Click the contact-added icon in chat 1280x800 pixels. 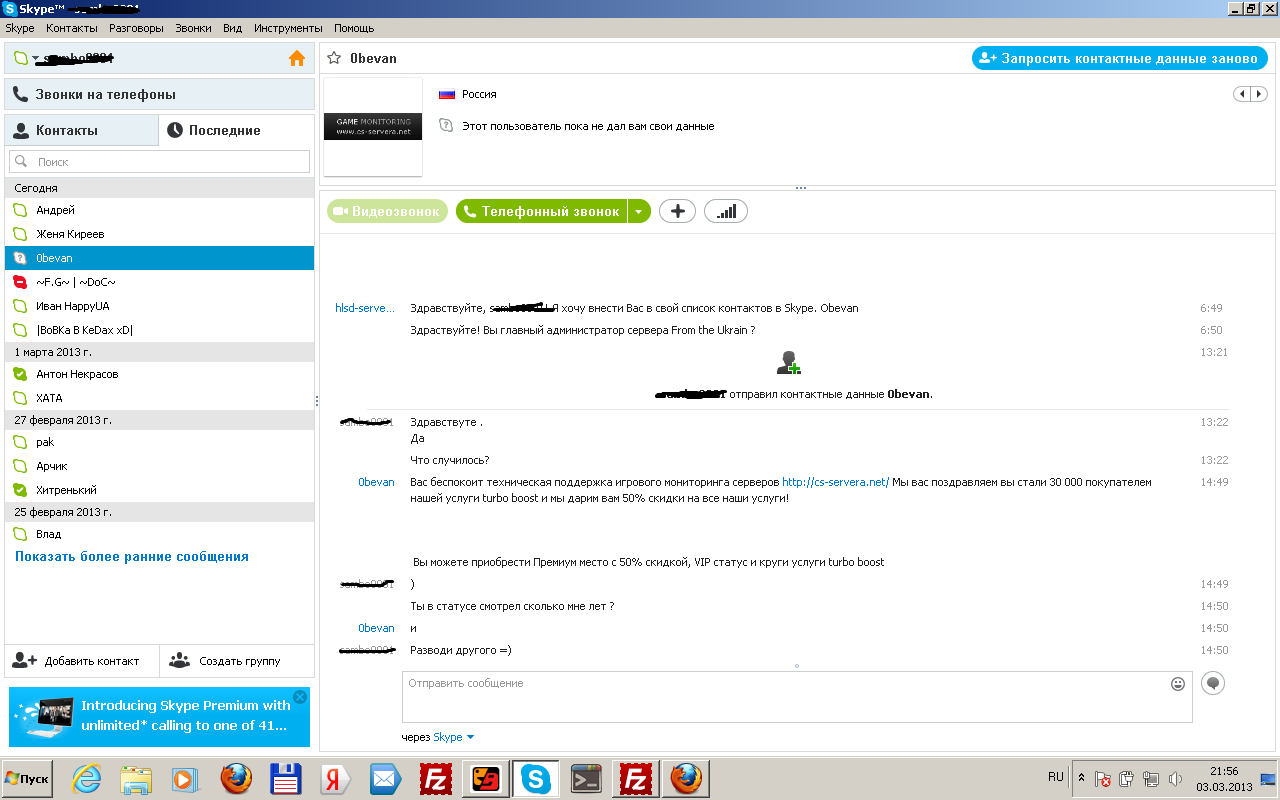(790, 362)
